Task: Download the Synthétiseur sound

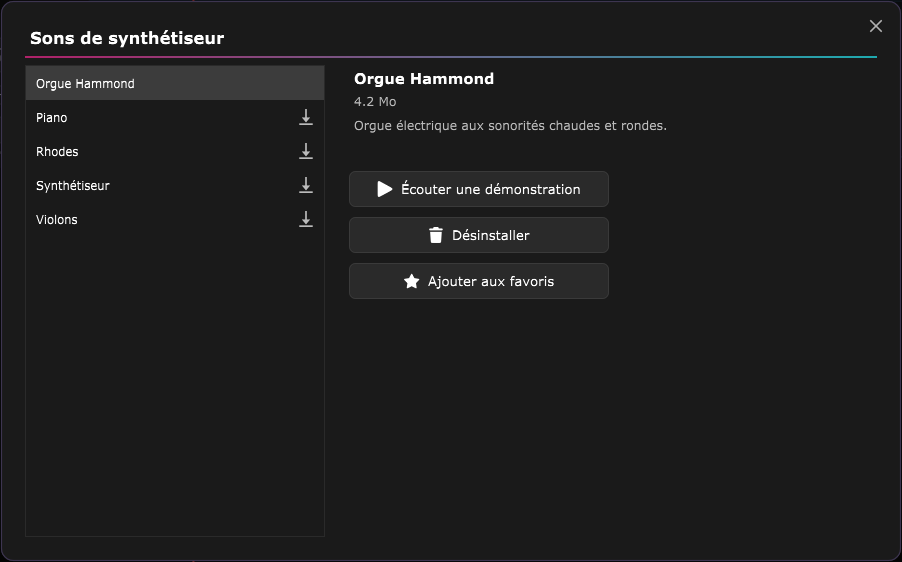Action: point(306,185)
